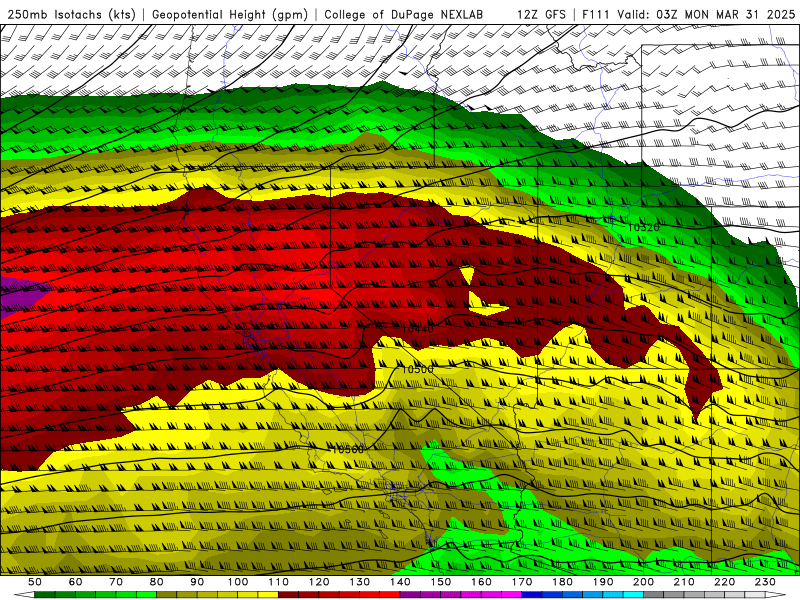
Task: Click the 50 value on the color scale
Action: click(35, 582)
